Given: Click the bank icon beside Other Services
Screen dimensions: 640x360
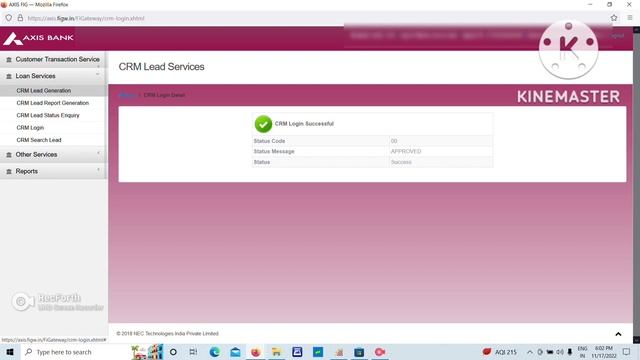Looking at the screenshot, I should tap(9, 155).
